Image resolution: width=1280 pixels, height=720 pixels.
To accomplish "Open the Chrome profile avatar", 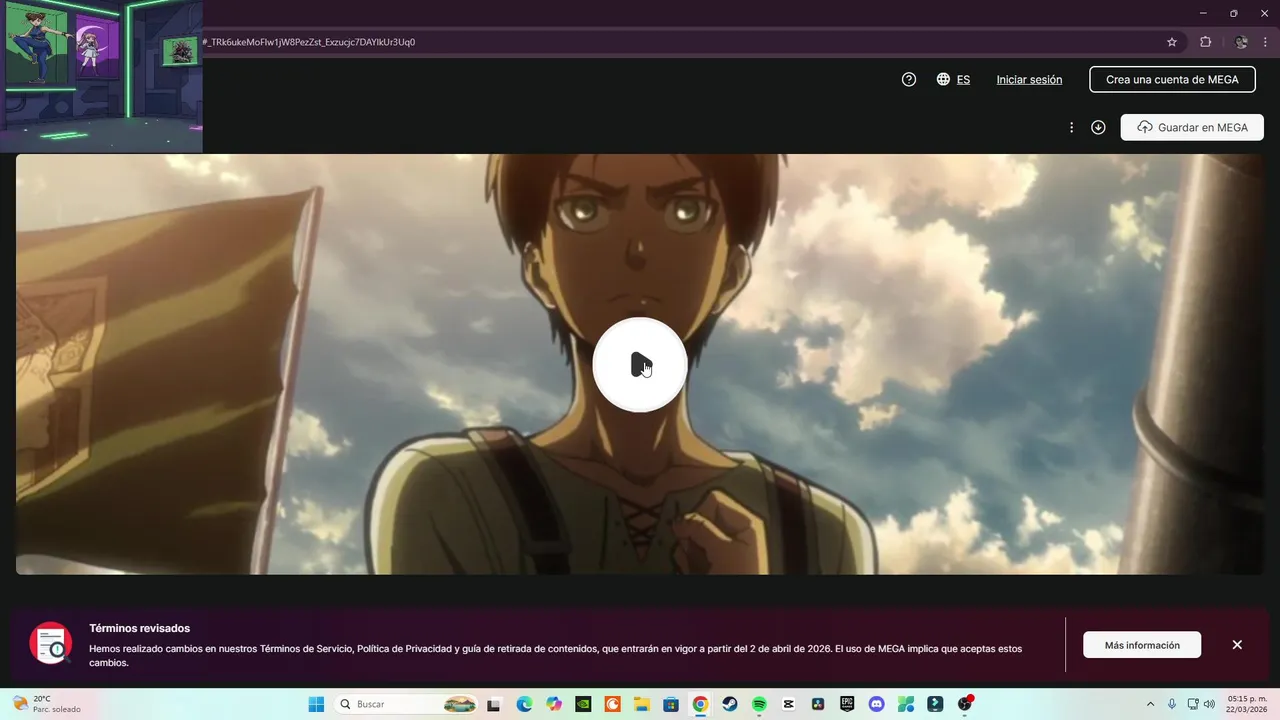I will tap(1241, 42).
